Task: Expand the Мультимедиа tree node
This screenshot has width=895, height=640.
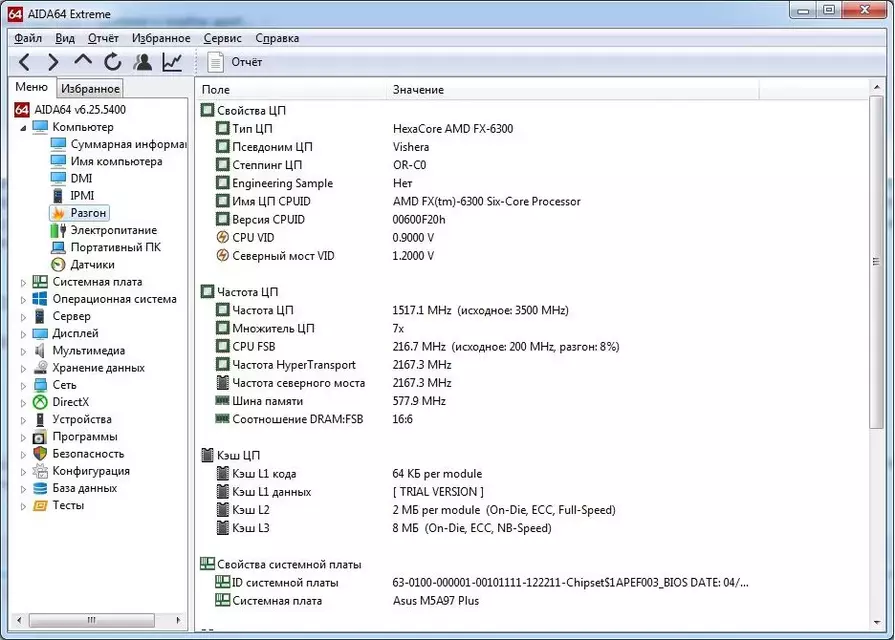Action: [x=23, y=351]
